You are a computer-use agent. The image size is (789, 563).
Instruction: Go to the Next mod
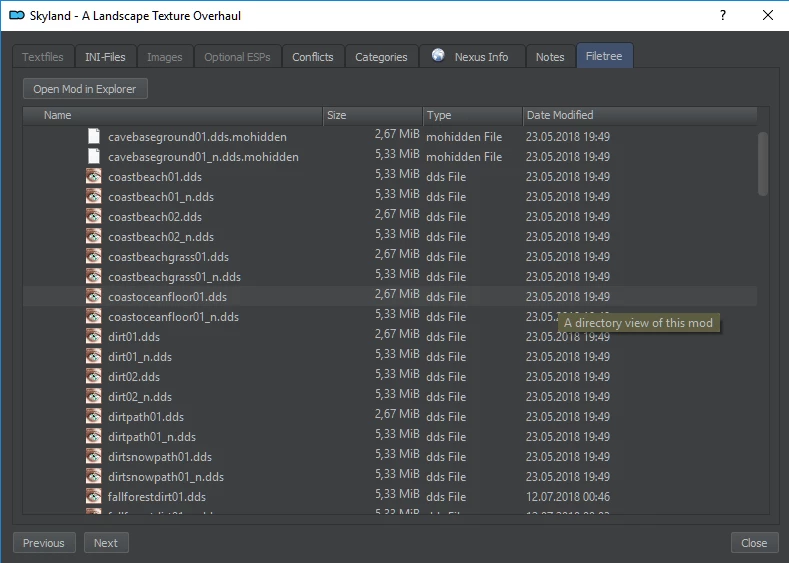(106, 543)
